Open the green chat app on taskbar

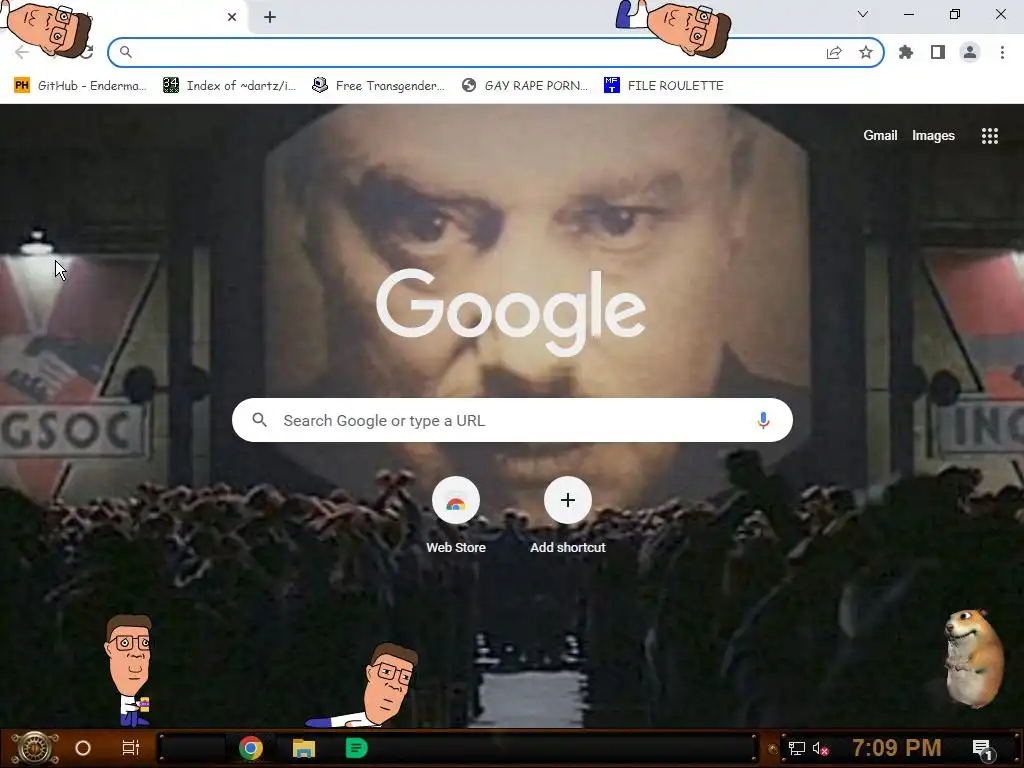pos(357,748)
